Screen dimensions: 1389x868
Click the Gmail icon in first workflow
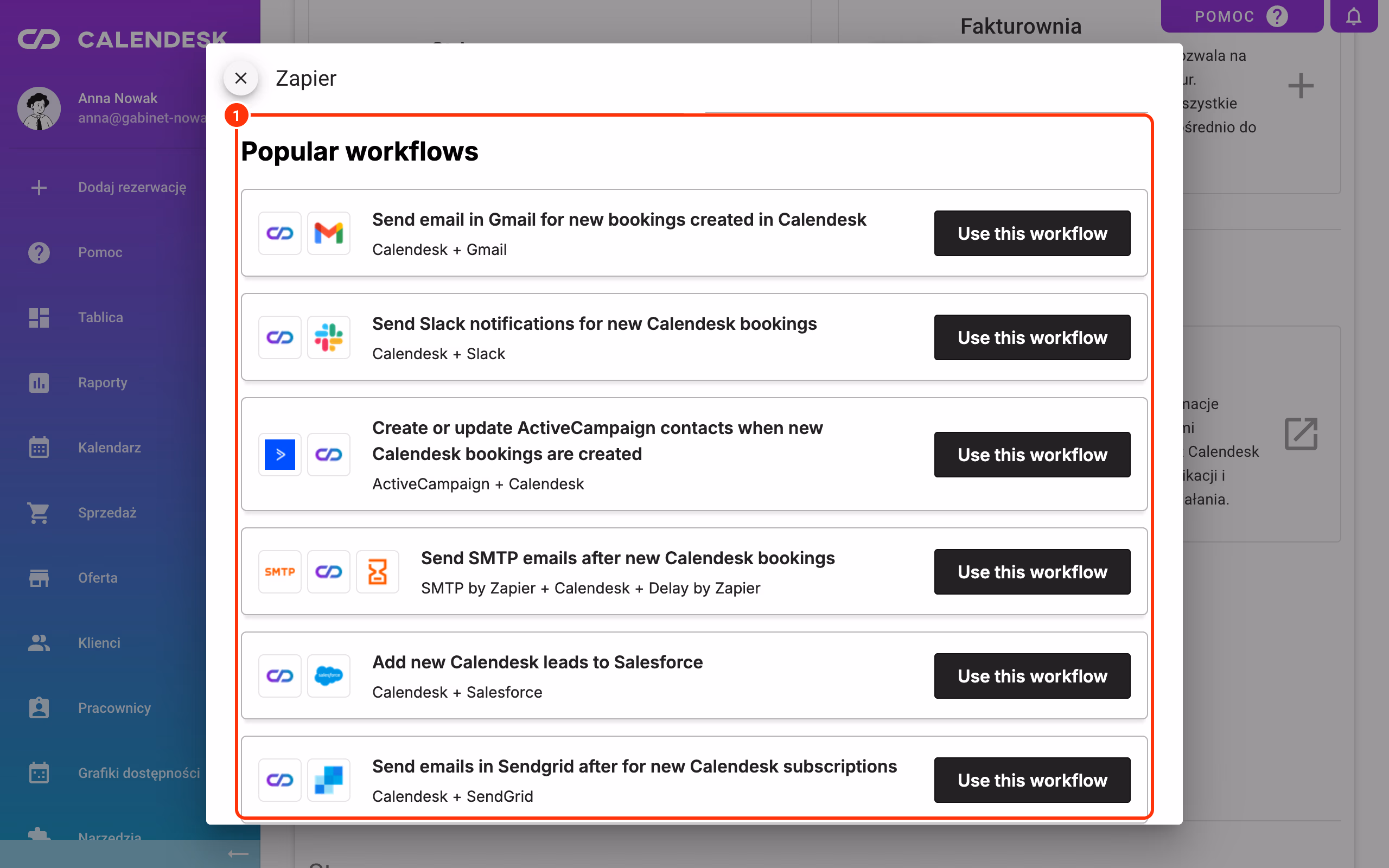(328, 233)
